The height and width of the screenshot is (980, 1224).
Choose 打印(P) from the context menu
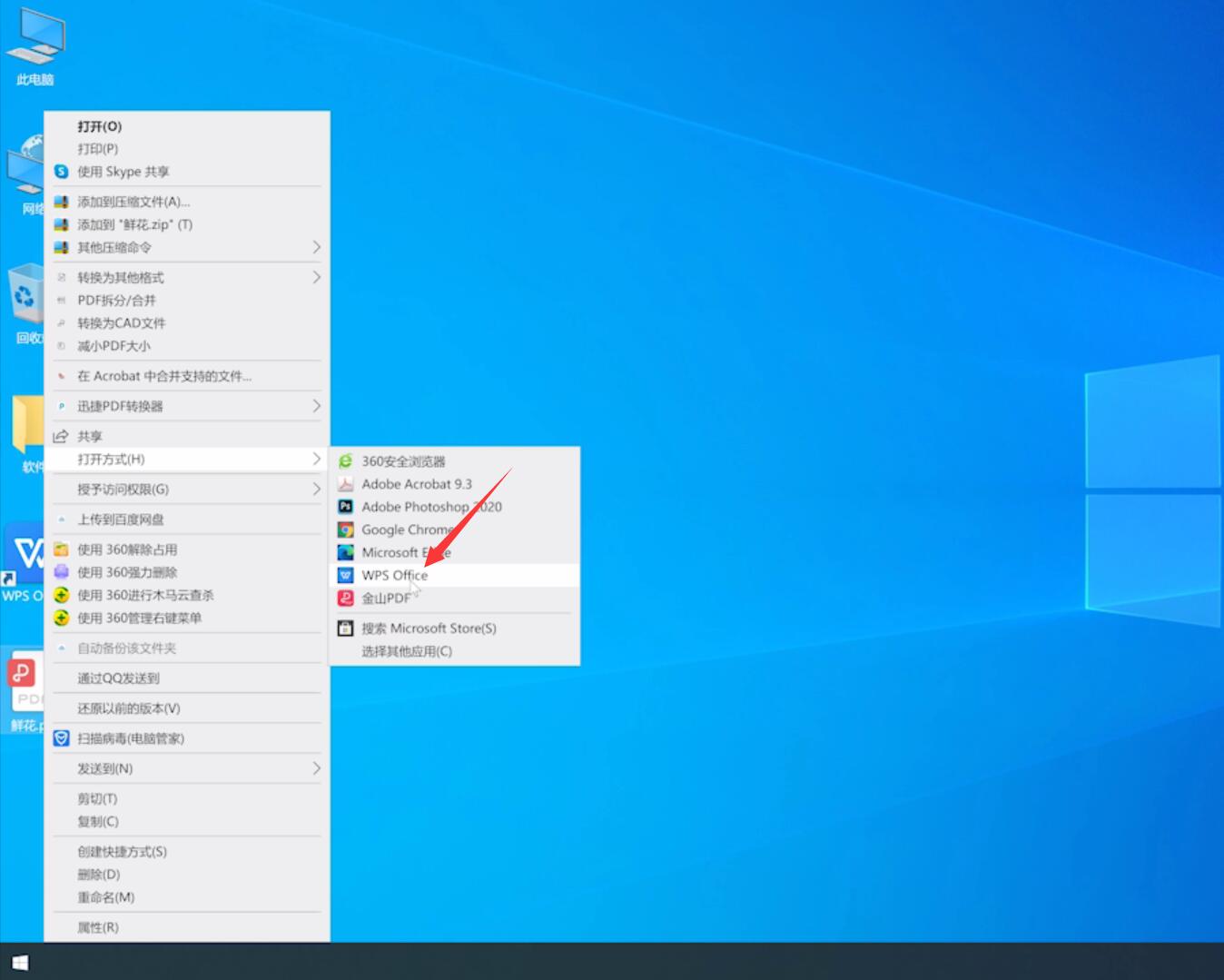pos(187,149)
